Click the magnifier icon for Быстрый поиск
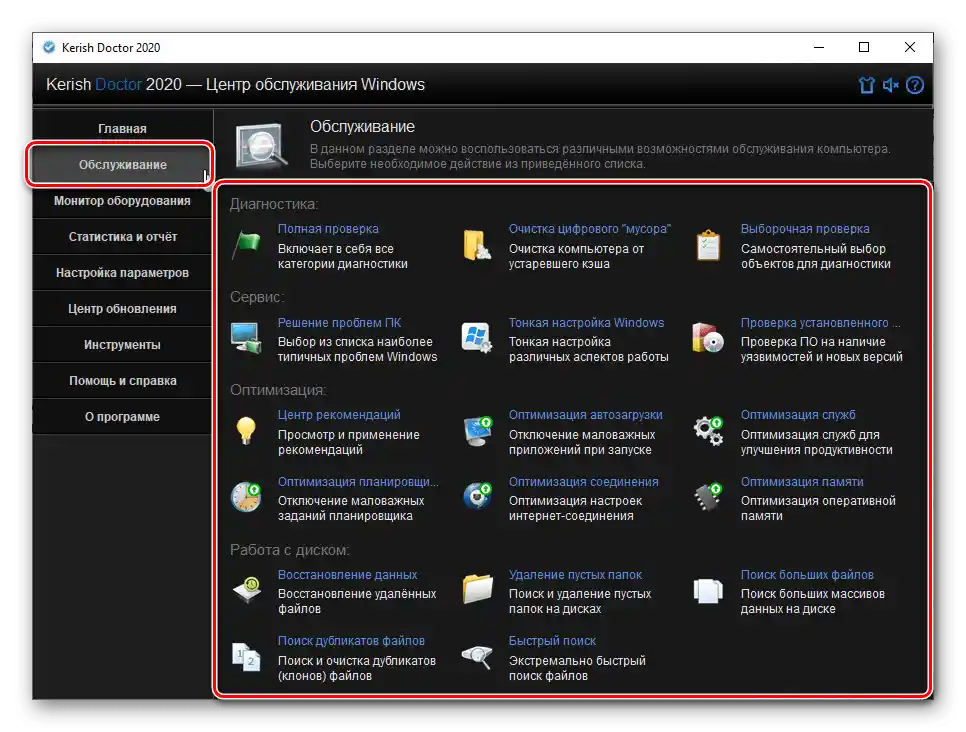The width and height of the screenshot is (966, 732). coord(477,657)
